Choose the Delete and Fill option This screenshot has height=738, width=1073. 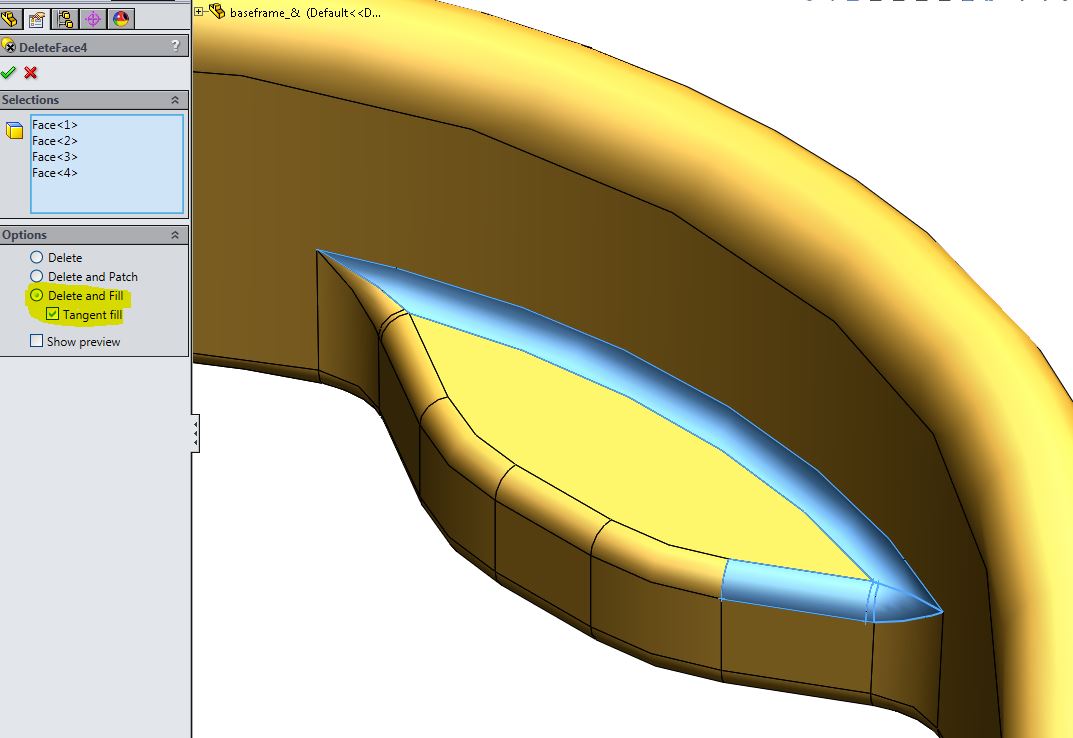(x=36, y=296)
